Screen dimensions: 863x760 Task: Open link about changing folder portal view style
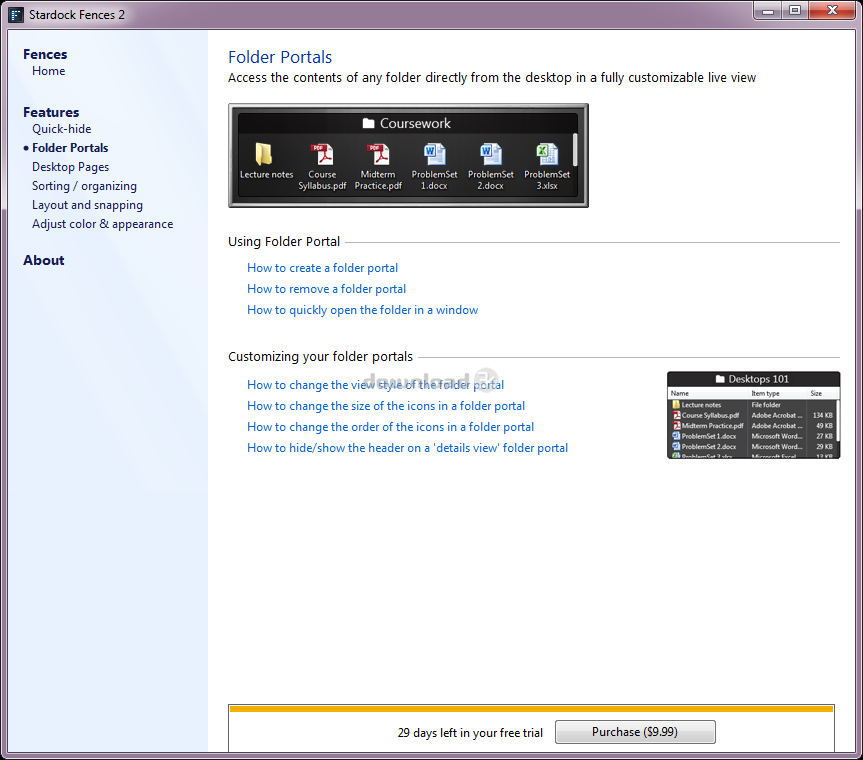(375, 385)
